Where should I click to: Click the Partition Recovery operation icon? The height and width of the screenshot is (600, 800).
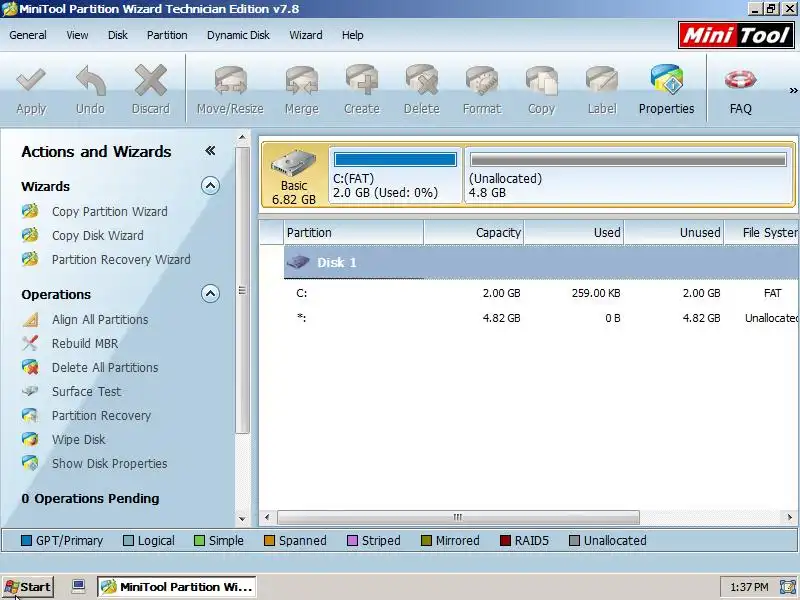[30, 415]
